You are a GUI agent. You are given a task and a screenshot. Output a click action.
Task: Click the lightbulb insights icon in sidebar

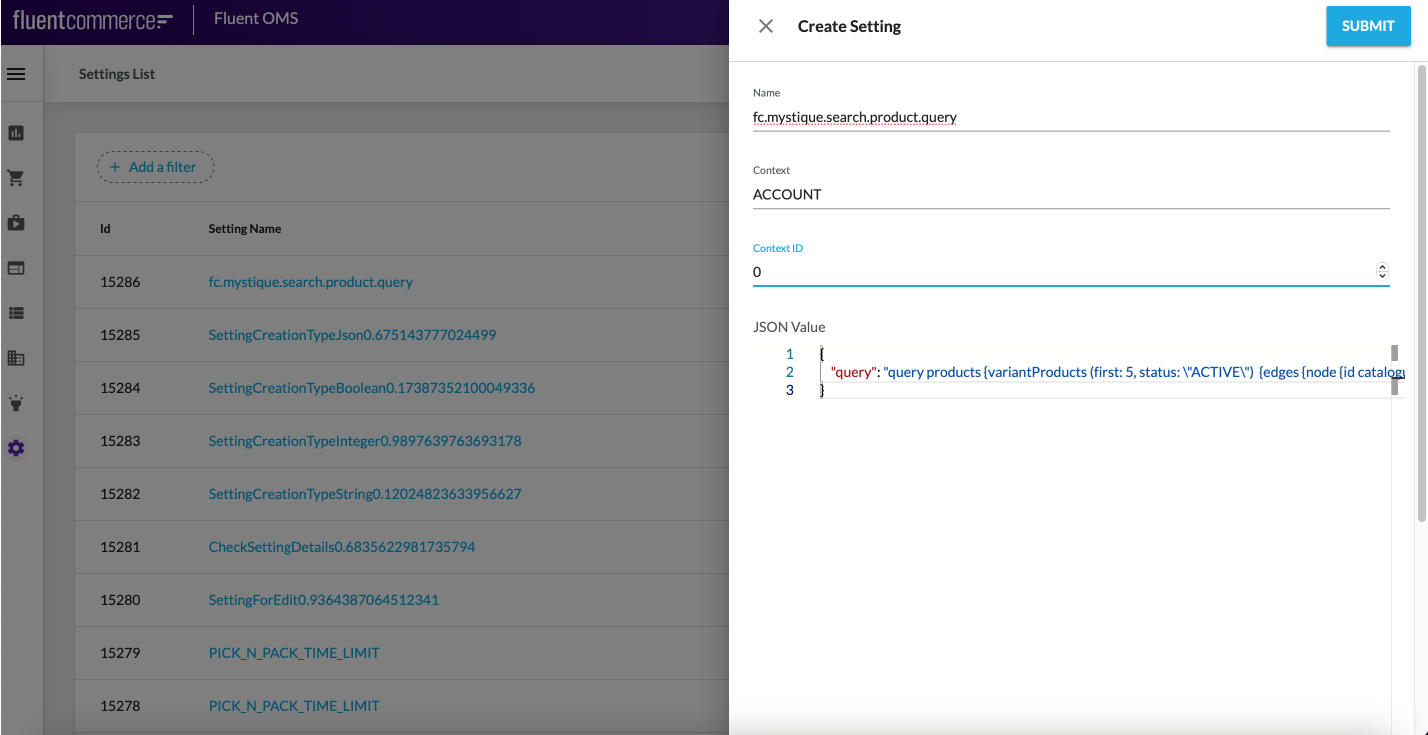point(16,403)
